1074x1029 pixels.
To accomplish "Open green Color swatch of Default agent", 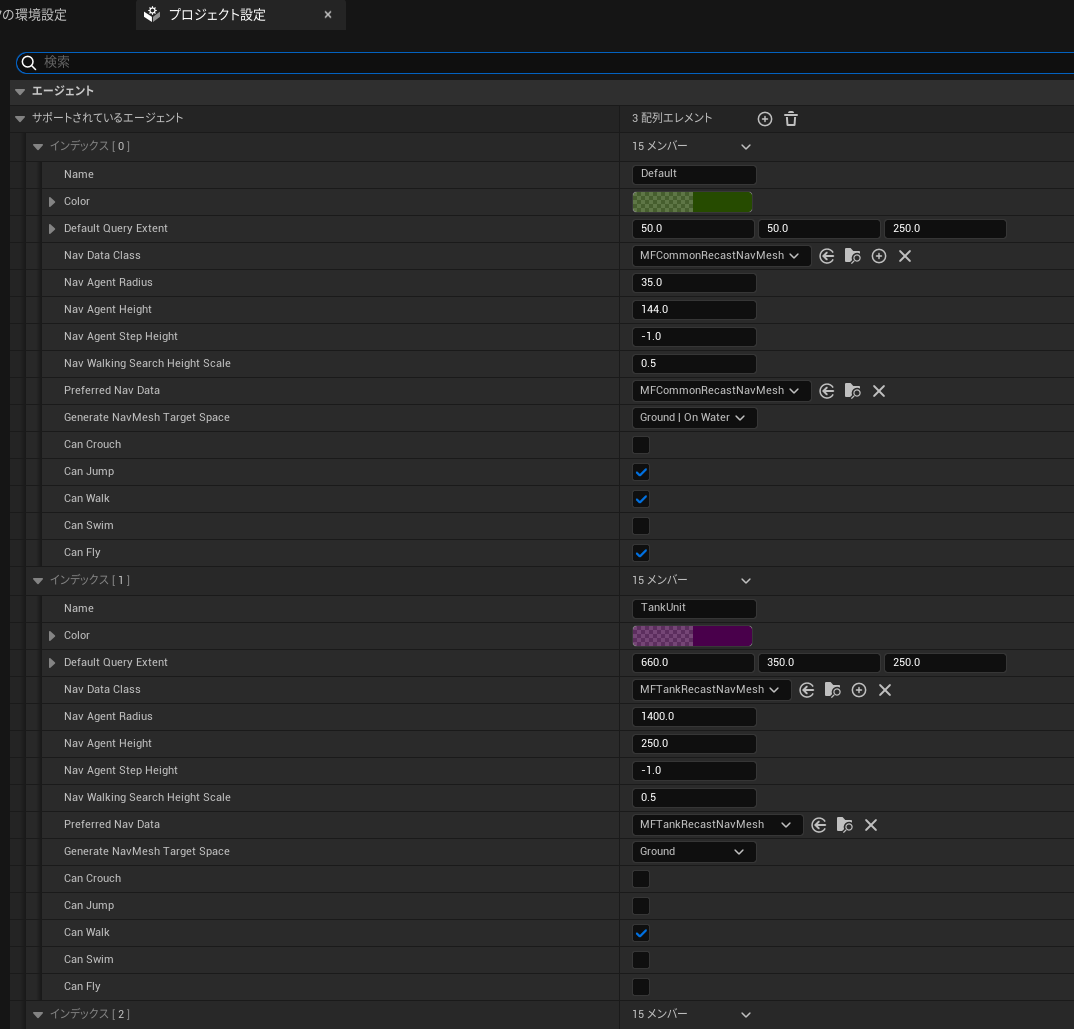I will (692, 202).
